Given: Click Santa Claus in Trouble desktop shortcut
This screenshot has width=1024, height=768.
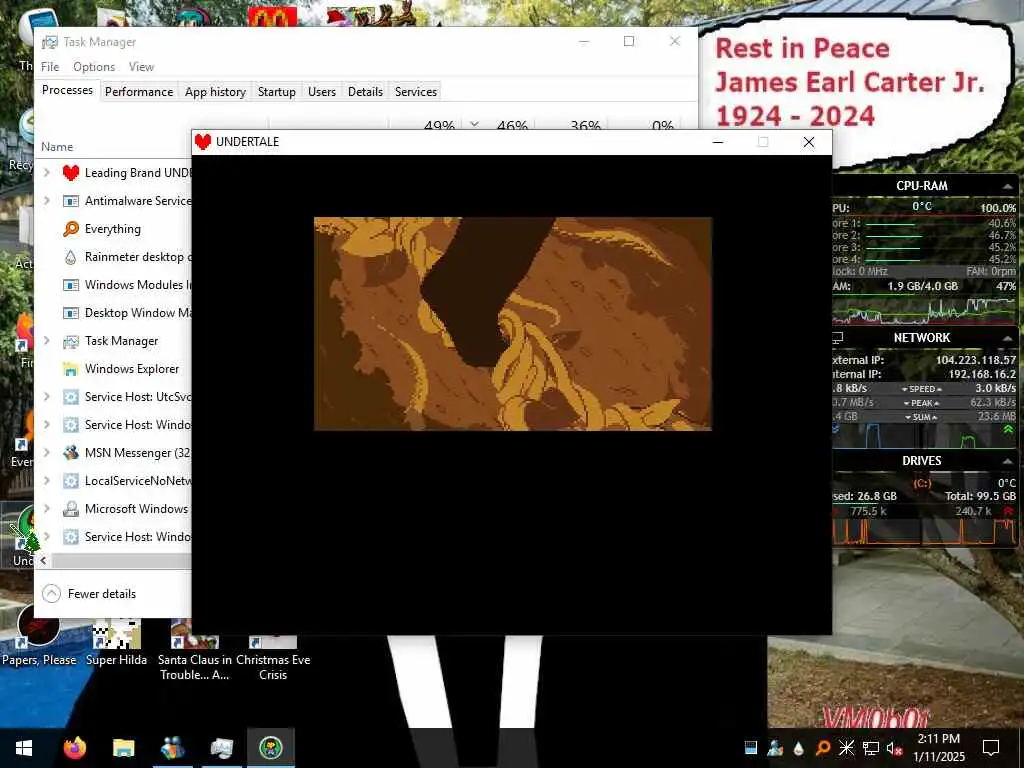Looking at the screenshot, I should click(195, 650).
